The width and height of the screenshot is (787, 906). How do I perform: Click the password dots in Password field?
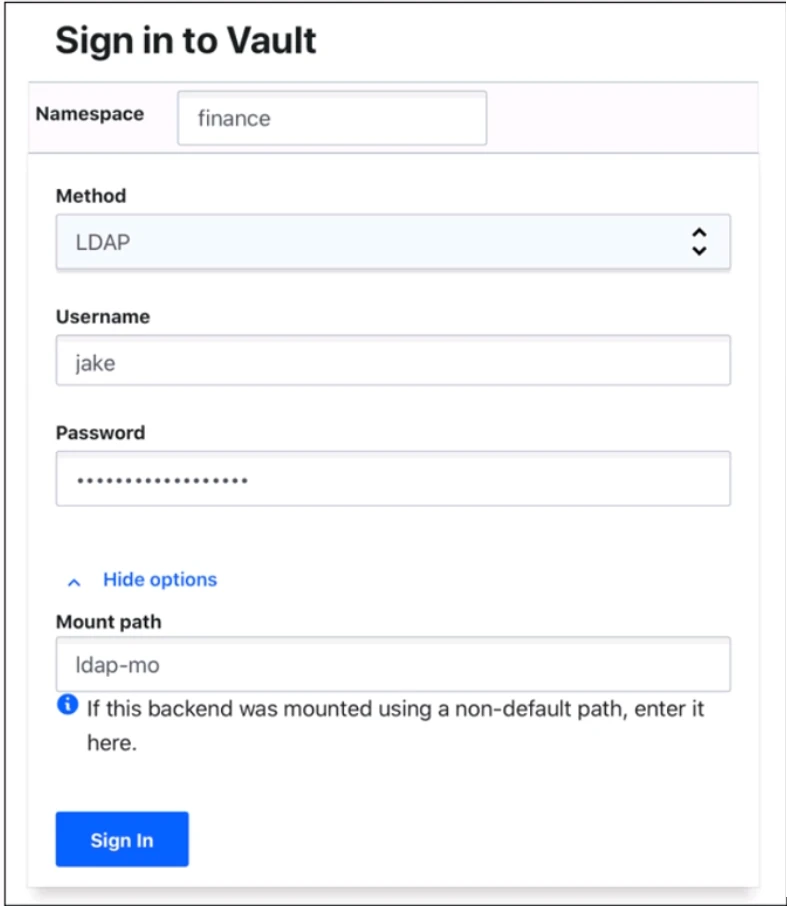point(162,480)
